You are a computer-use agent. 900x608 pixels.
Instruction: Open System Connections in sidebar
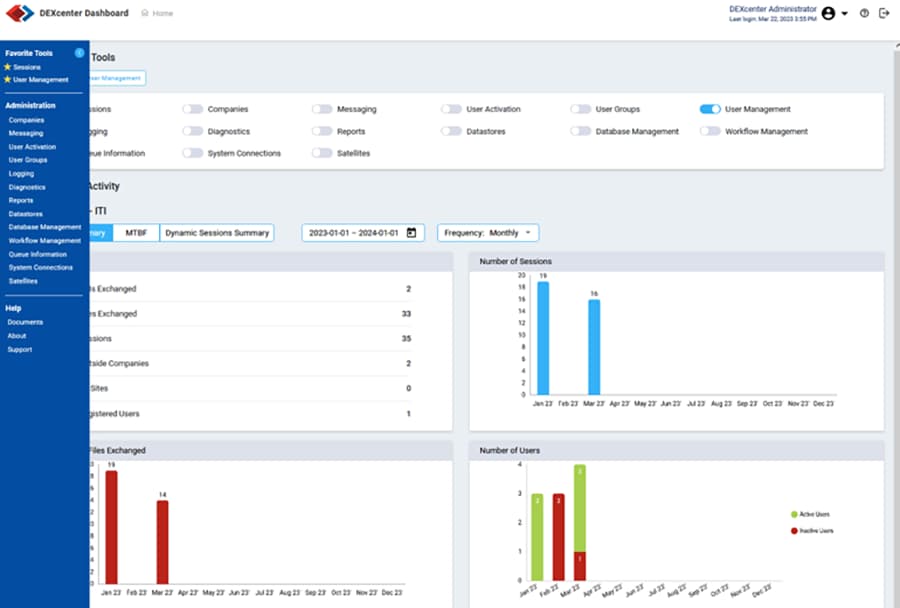[x=41, y=268]
